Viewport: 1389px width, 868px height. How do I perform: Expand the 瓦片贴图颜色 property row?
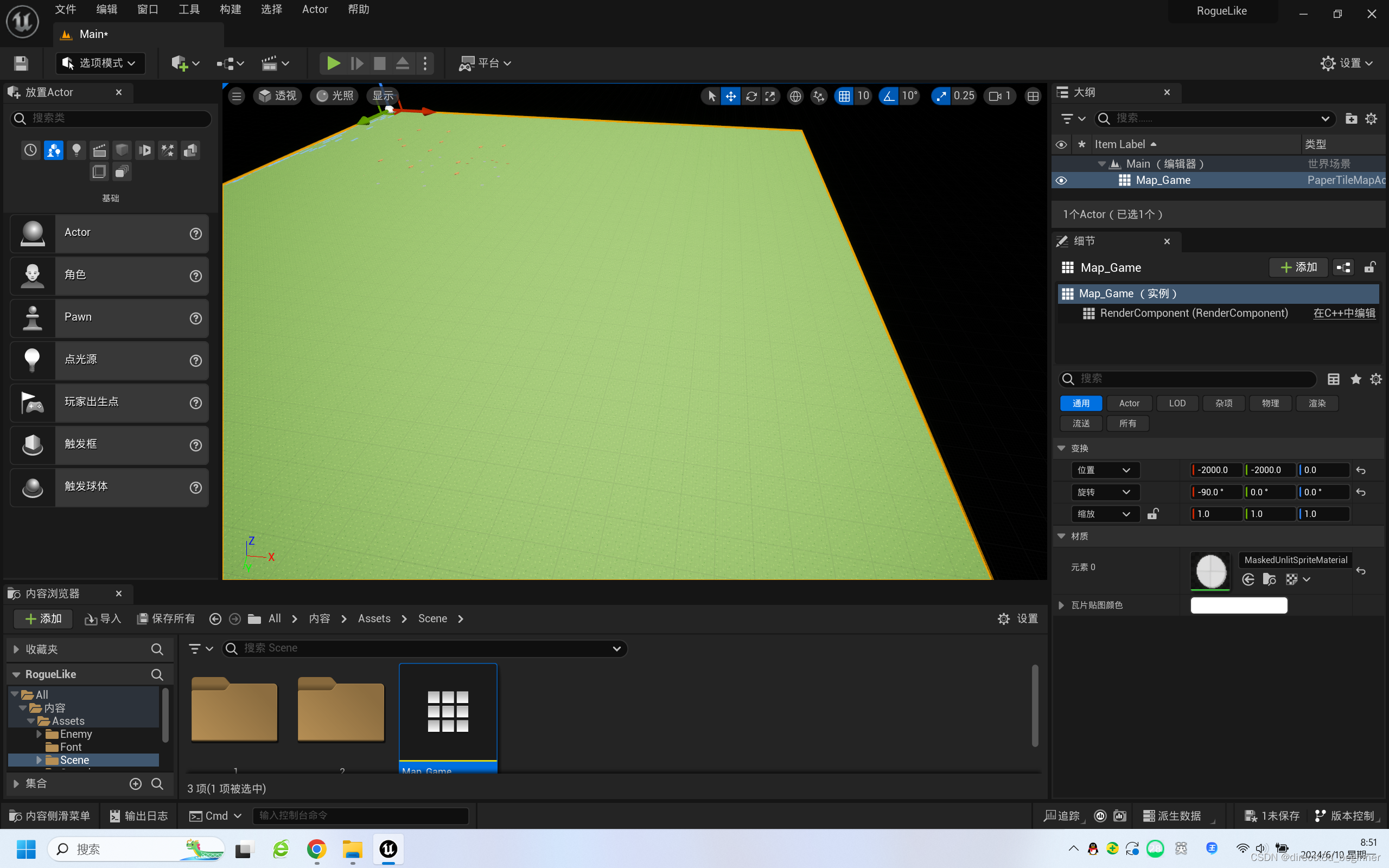pos(1061,605)
